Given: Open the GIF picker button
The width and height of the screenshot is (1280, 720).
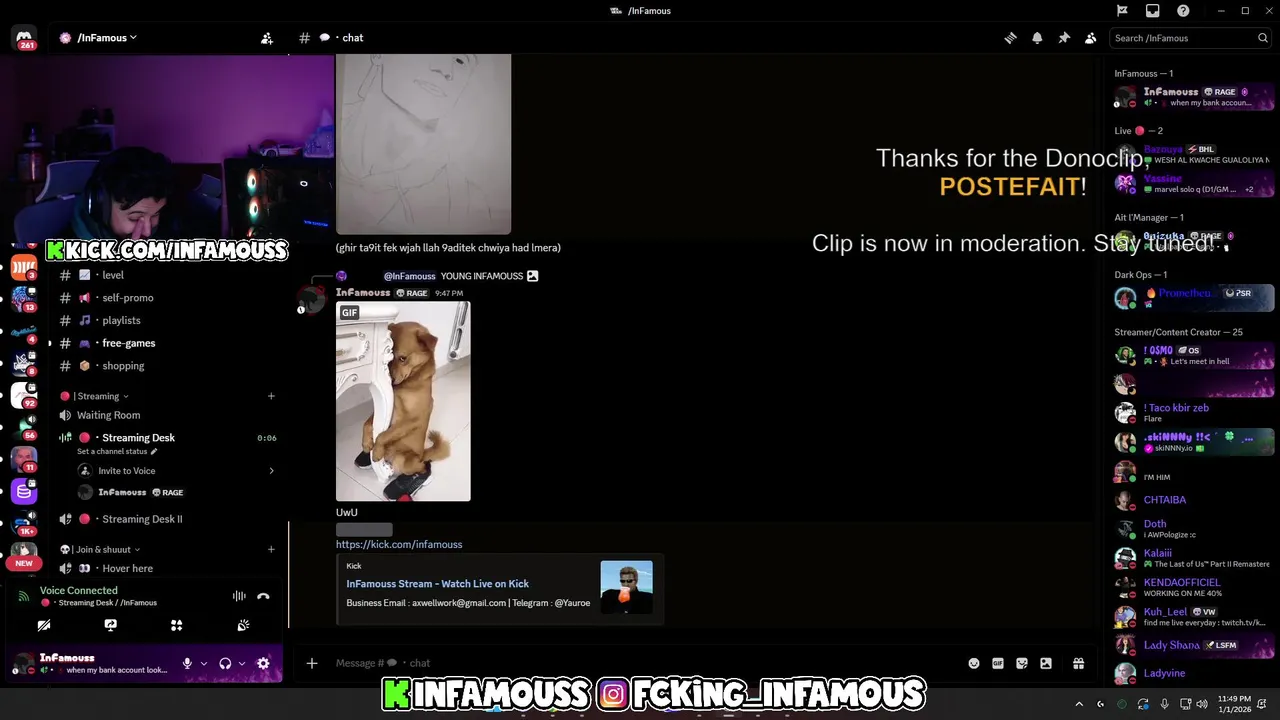Looking at the screenshot, I should (x=998, y=663).
